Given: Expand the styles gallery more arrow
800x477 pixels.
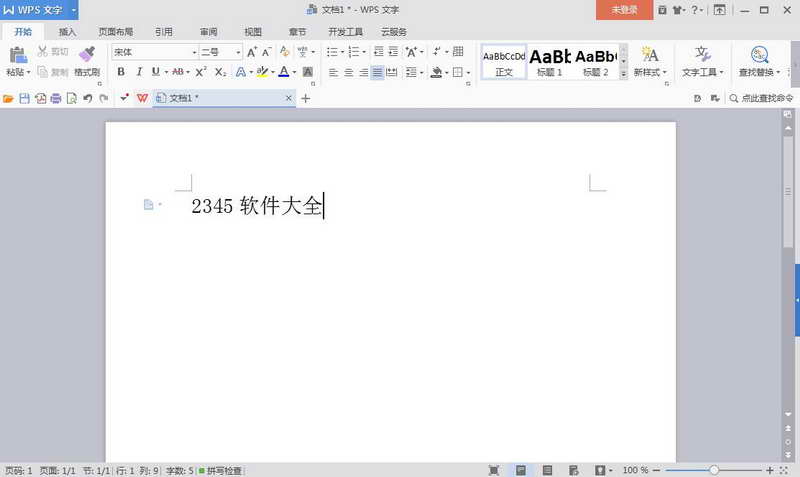Looking at the screenshot, I should (x=623, y=74).
